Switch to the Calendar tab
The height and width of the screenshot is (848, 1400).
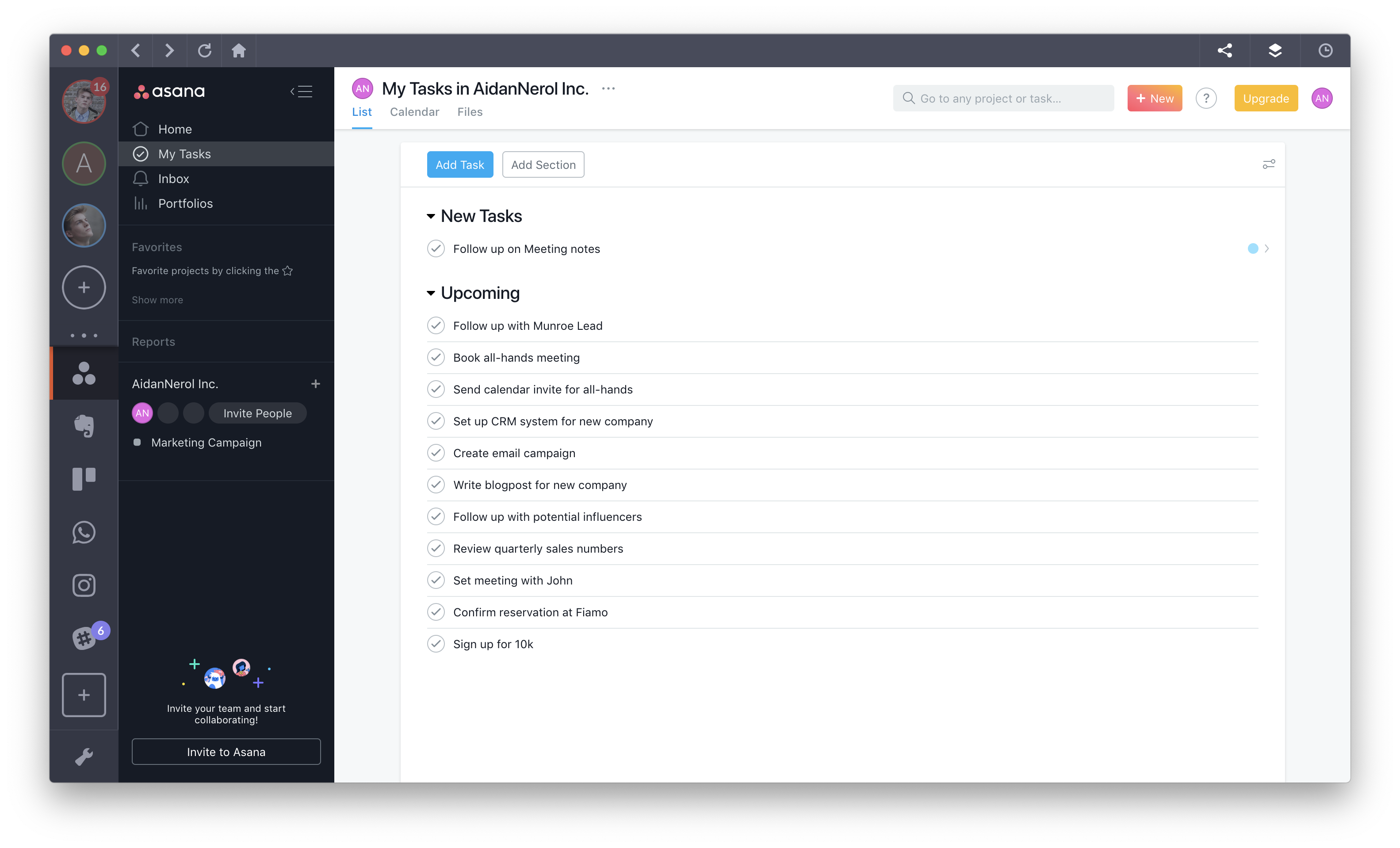[414, 111]
